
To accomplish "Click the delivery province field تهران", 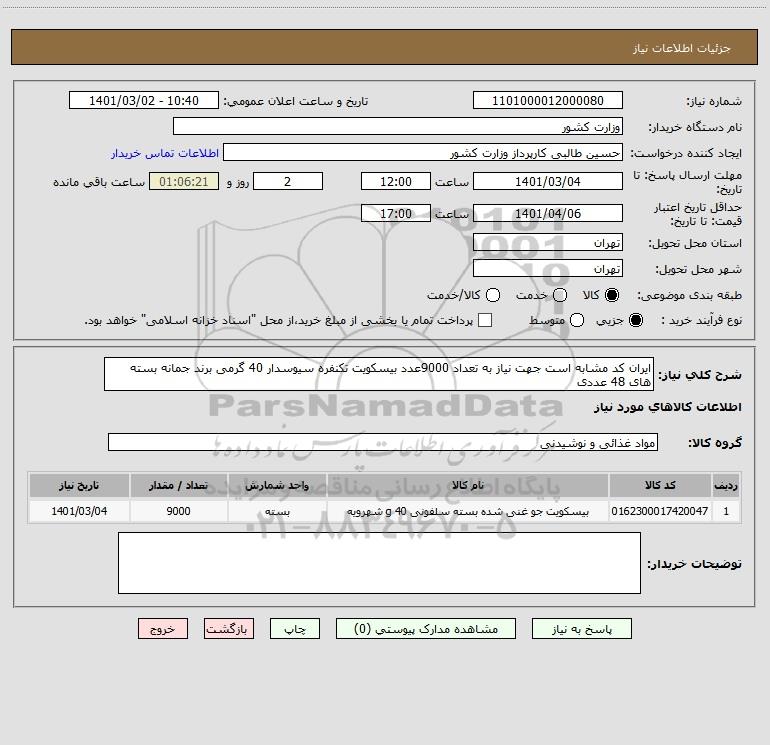I will (x=548, y=243).
